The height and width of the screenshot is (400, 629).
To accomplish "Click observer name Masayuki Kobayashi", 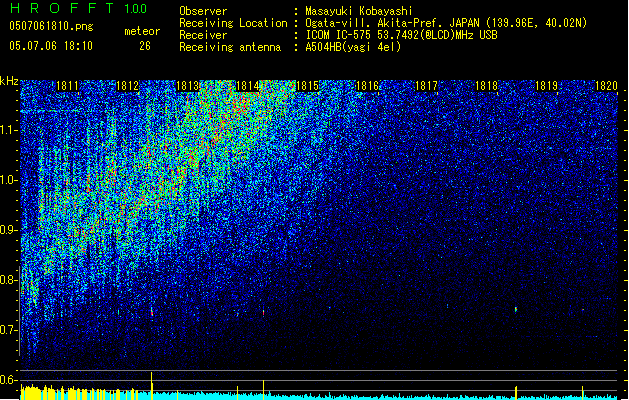I will click(x=359, y=11).
